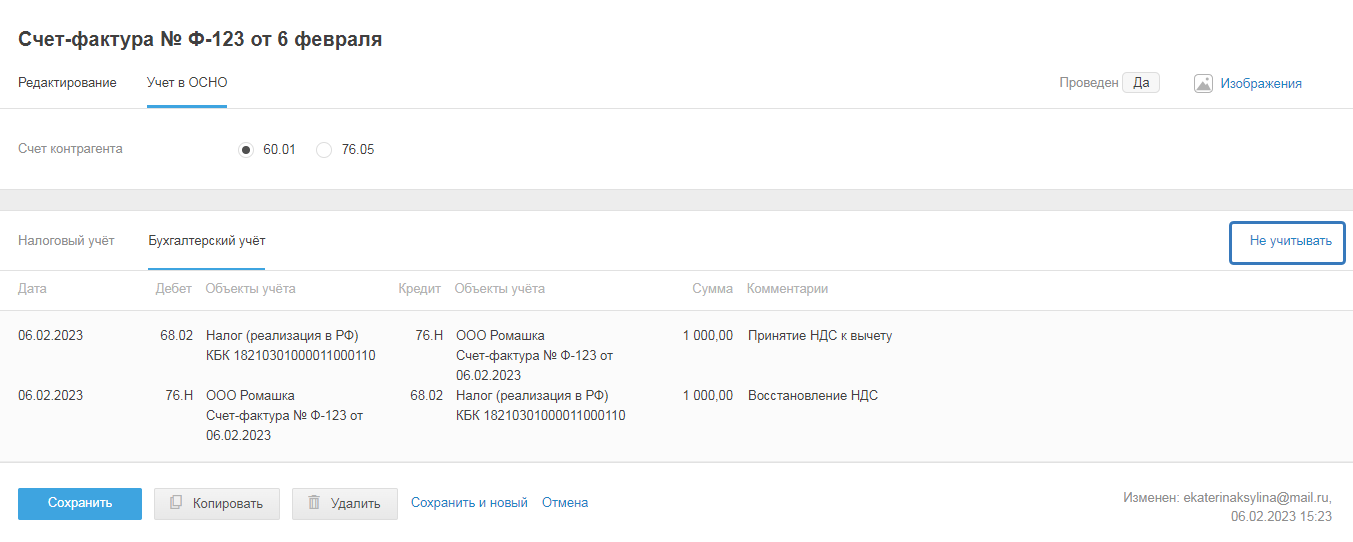Open the Учет в ОСНО tab
Image resolution: width=1353 pixels, height=542 pixels.
[x=187, y=83]
